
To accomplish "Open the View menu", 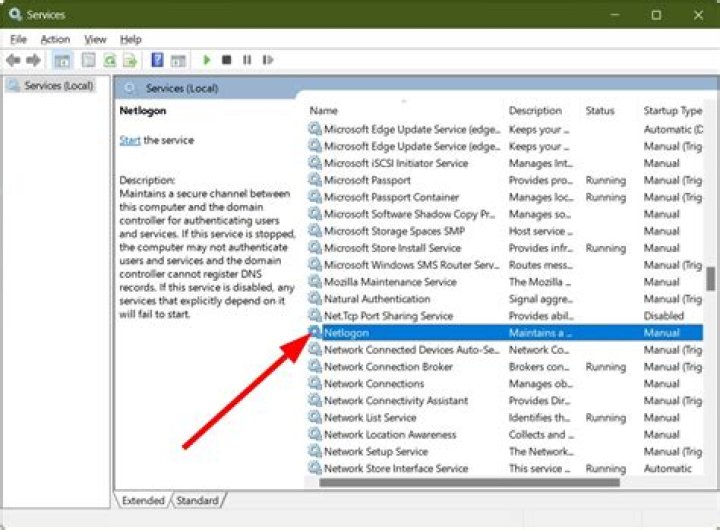I will coord(95,39).
